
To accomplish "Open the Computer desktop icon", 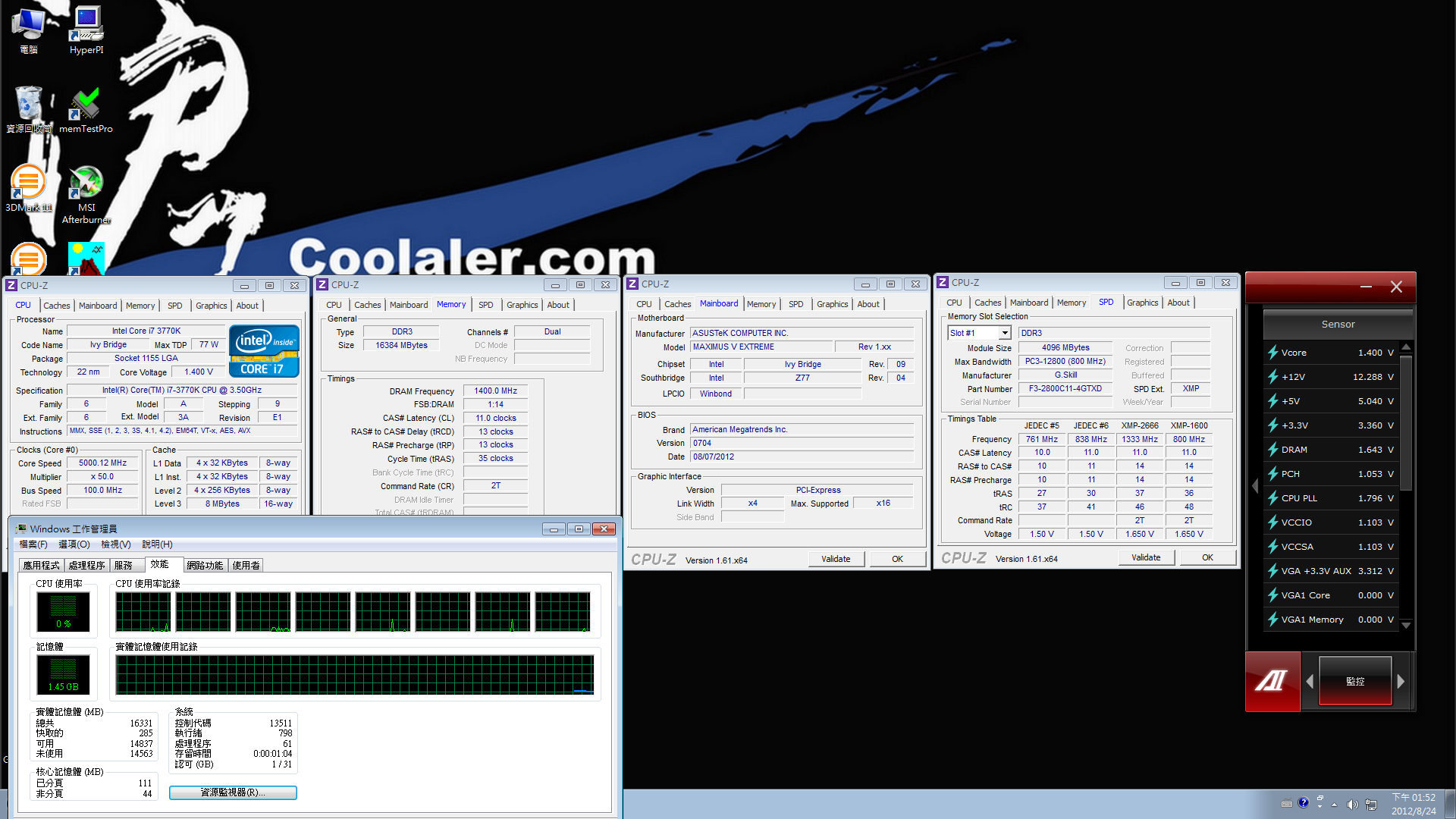I will point(29,30).
